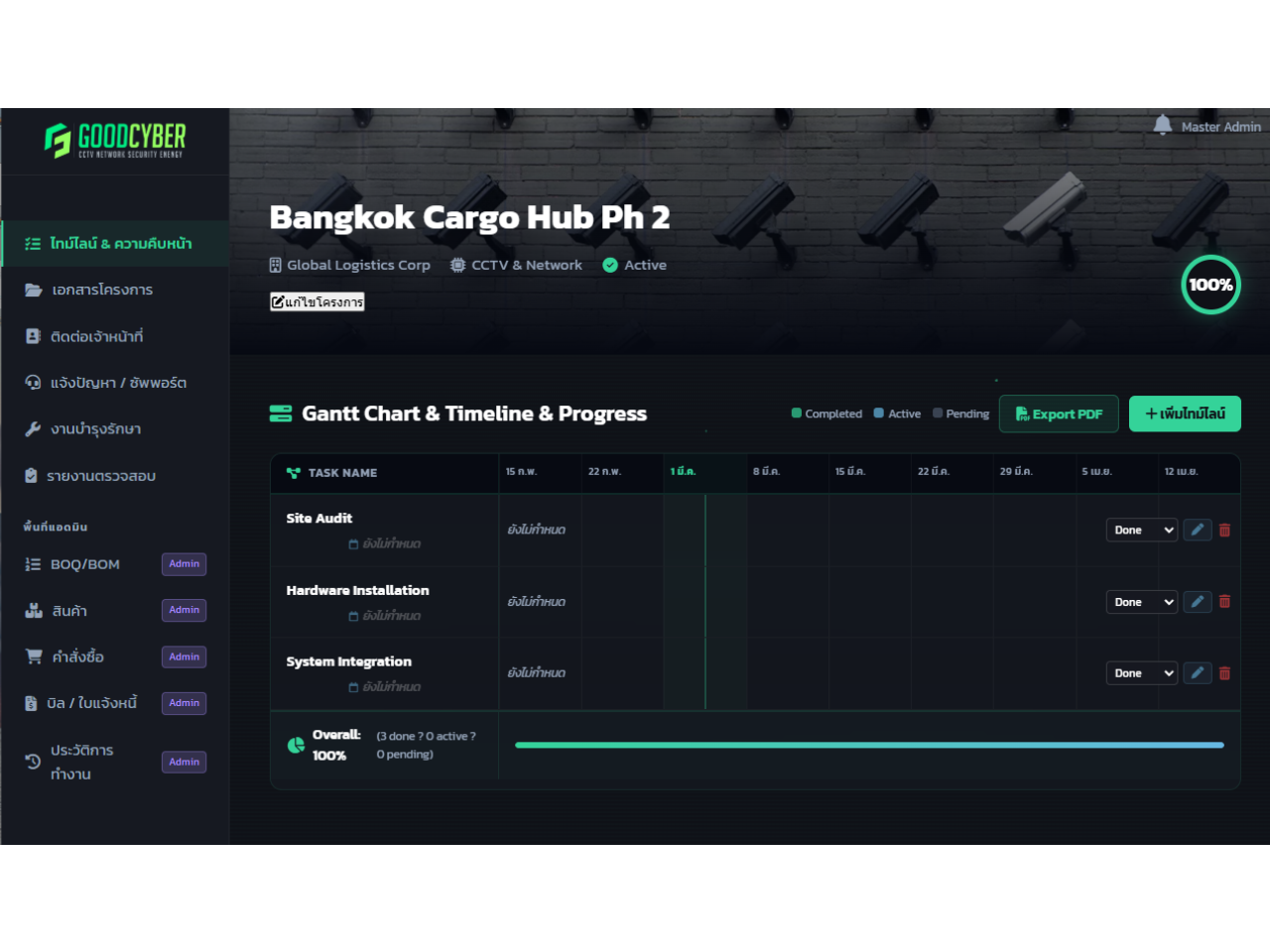The height and width of the screenshot is (952, 1270).
Task: Open status dropdown for Site Audit
Action: [1141, 530]
